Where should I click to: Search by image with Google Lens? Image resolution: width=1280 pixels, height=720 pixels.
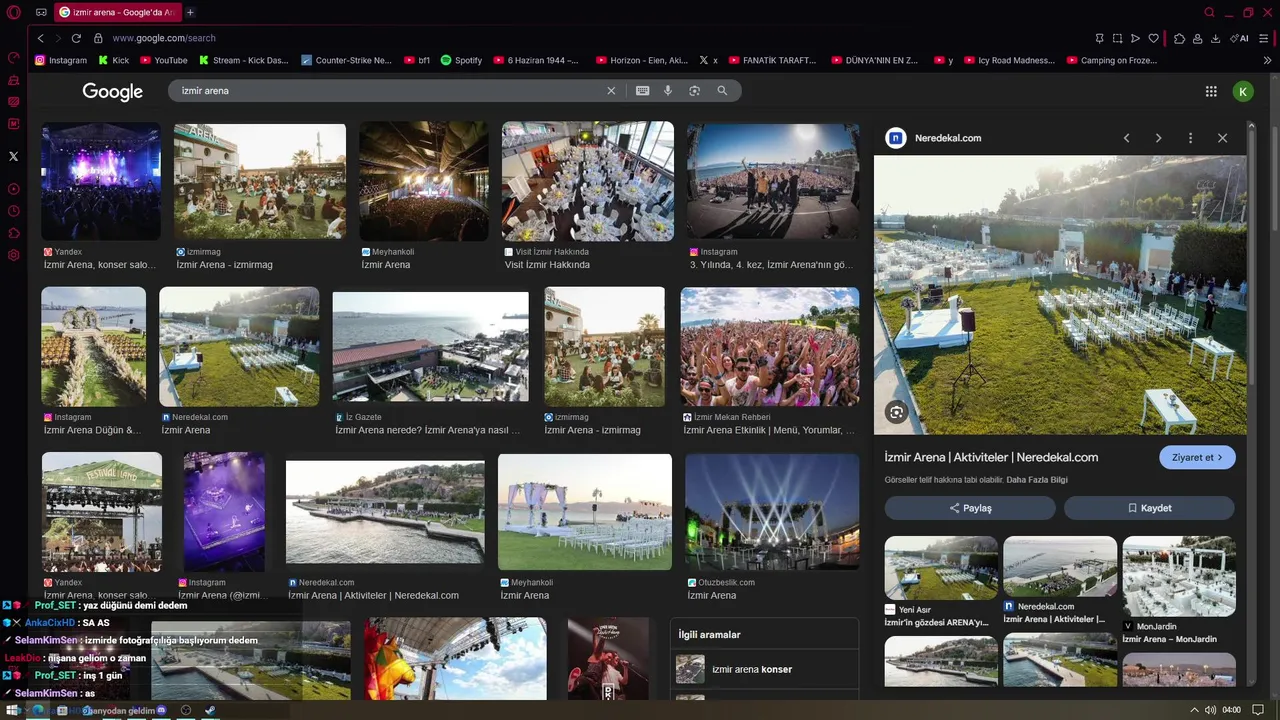[x=694, y=91]
